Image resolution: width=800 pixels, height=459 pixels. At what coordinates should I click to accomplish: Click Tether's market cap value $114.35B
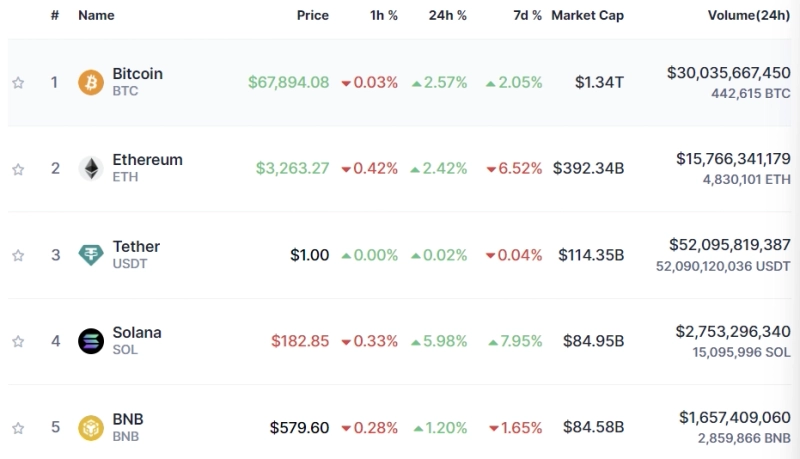[x=591, y=255]
